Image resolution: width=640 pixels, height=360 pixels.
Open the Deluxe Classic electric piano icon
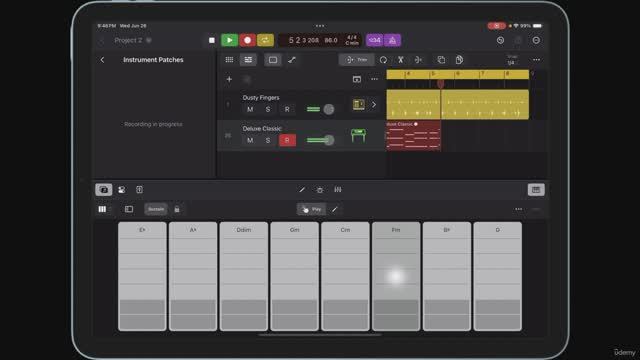[x=358, y=136]
